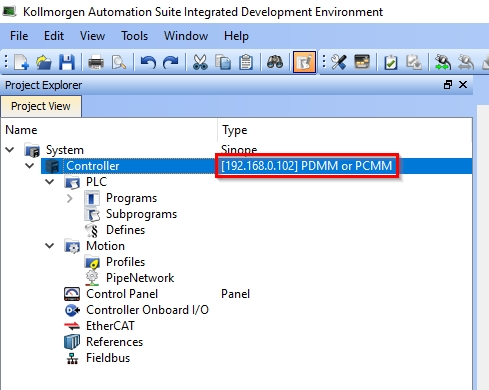Screen dimensions: 489x390
Task: Click the PipeNetwork gear icon
Action: pyautogui.click(x=92, y=278)
